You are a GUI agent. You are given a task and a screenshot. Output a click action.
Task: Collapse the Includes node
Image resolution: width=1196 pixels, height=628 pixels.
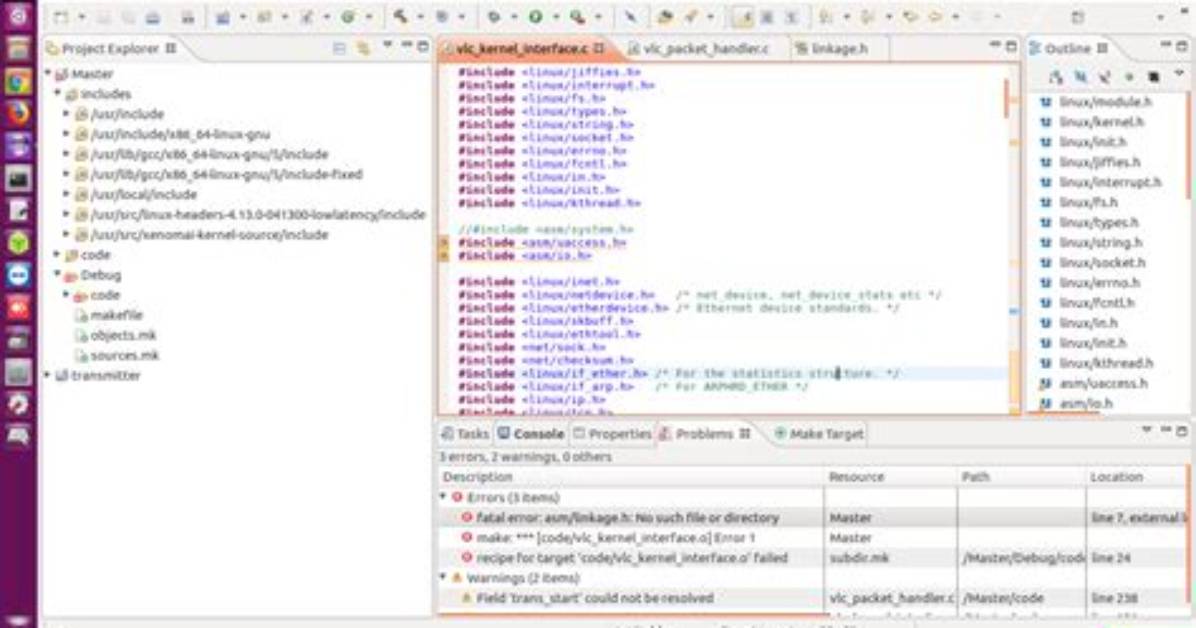click(56, 93)
